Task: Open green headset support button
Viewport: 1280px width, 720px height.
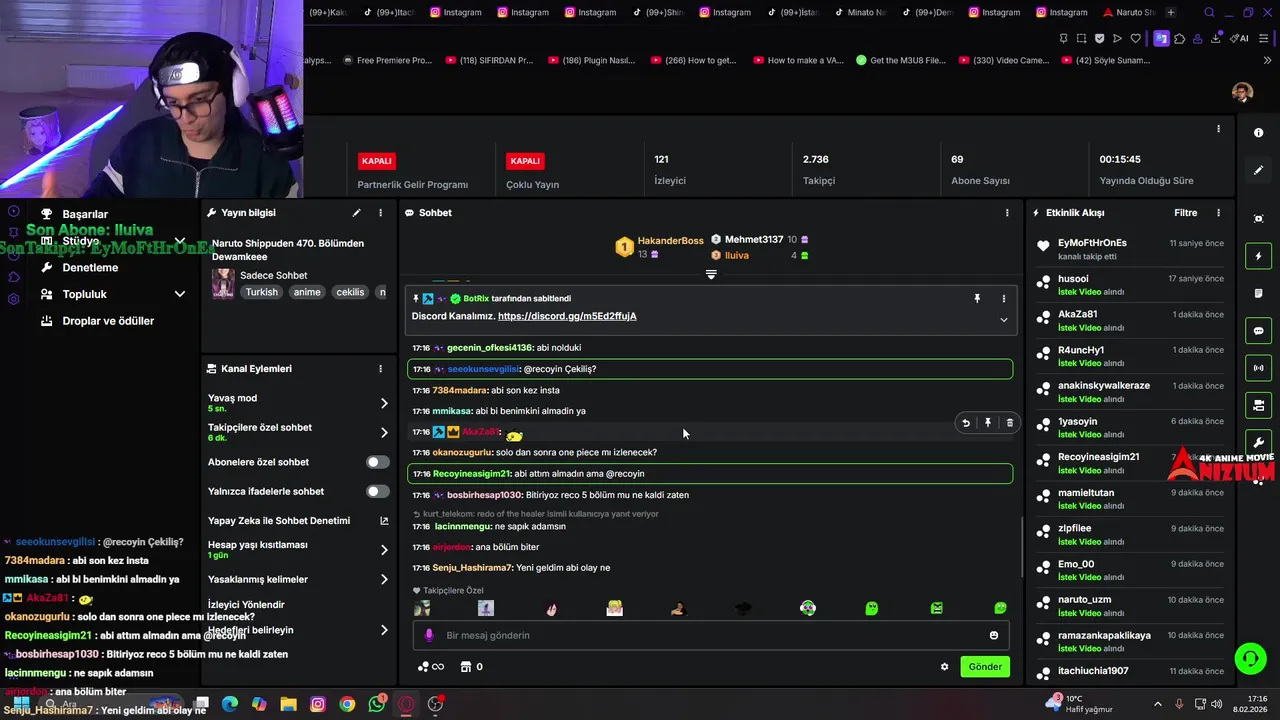Action: tap(1249, 658)
